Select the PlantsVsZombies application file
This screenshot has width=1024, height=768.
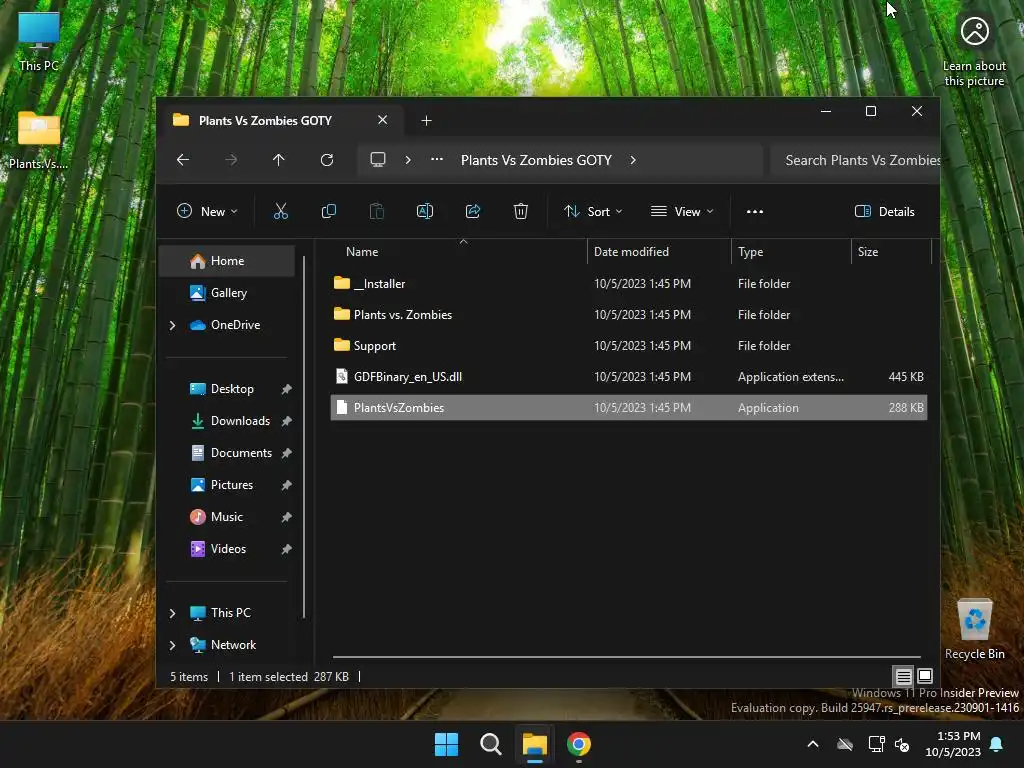pos(629,408)
